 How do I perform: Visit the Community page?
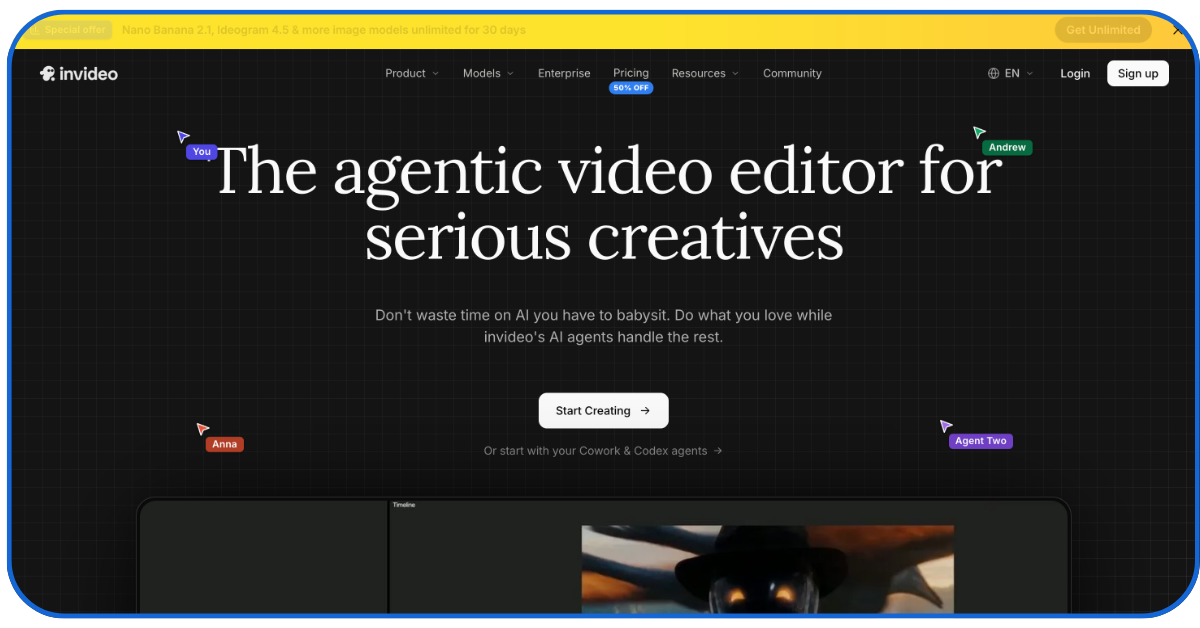(792, 73)
